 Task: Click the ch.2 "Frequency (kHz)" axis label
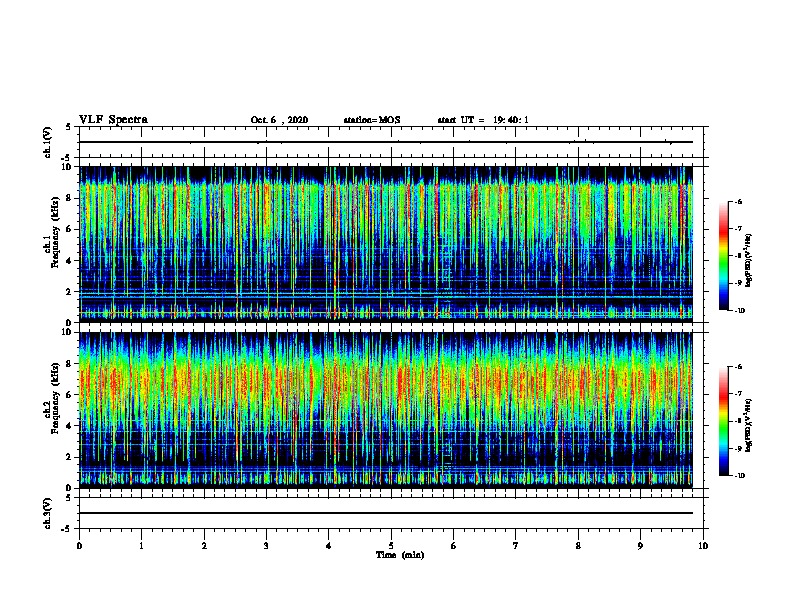(55, 398)
